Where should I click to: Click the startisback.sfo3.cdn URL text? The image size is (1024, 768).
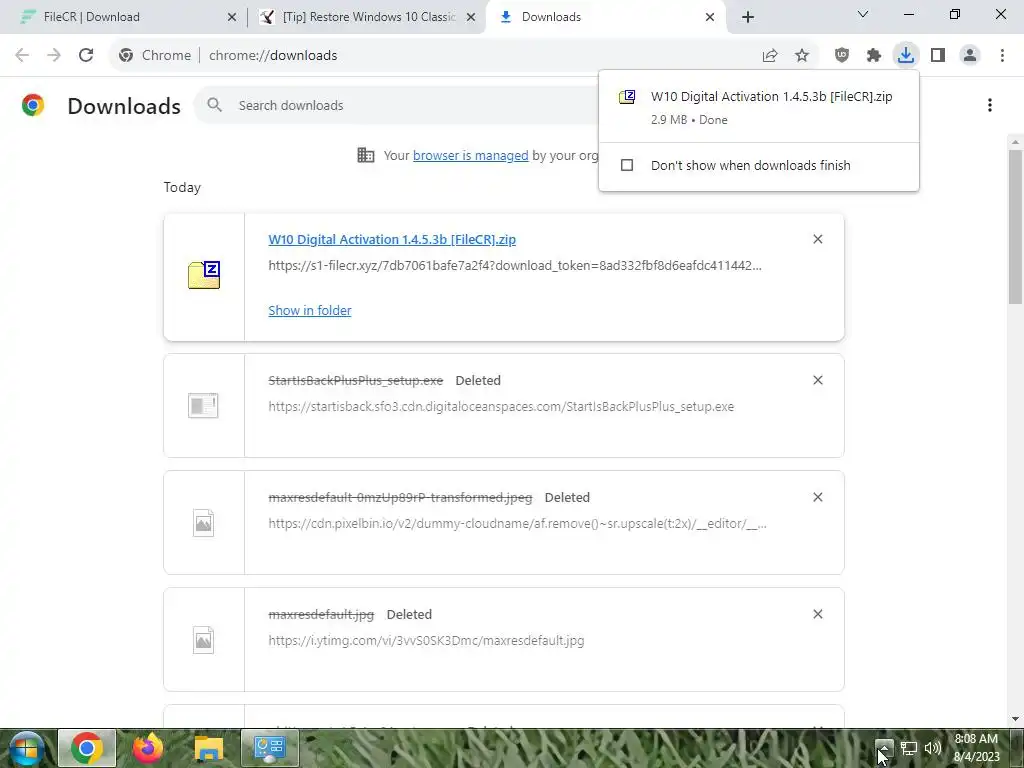click(x=501, y=406)
